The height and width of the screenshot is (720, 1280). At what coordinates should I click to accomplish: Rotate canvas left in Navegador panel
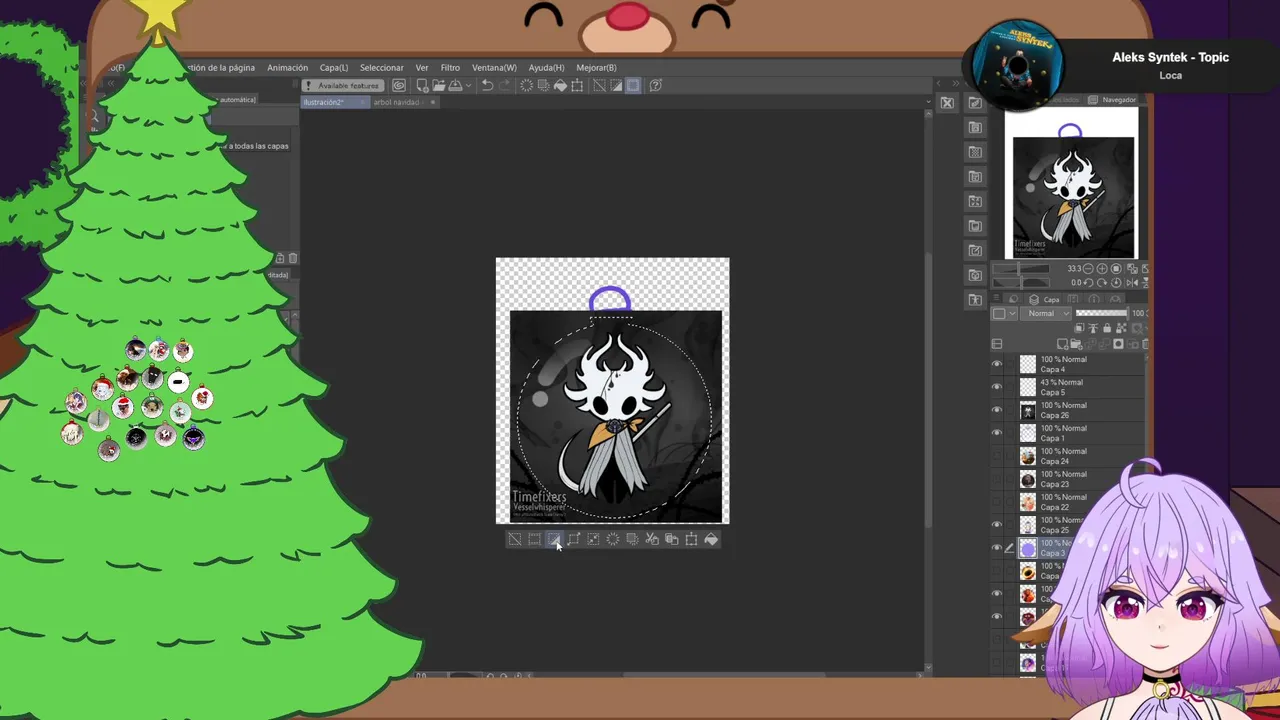click(x=1088, y=283)
